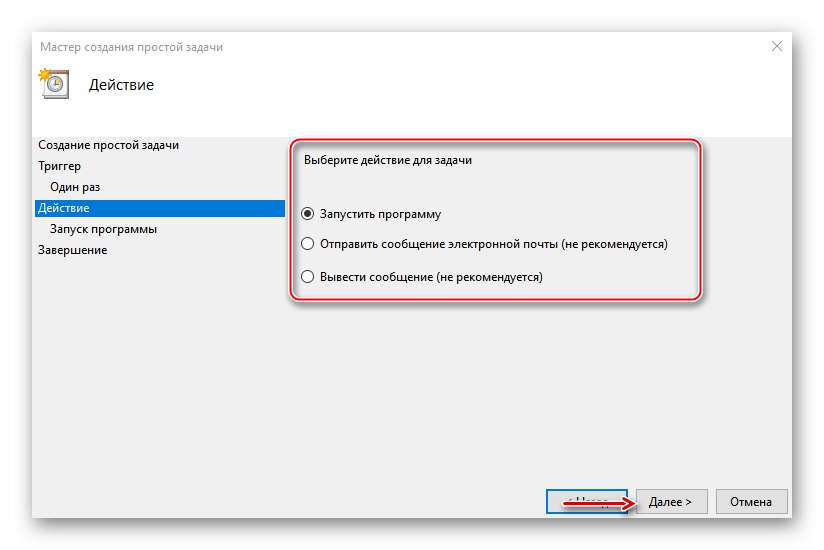The height and width of the screenshot is (550, 824).
Task: Click the "Вывести сообщение (не рекомендуется)" label text
Action: tap(431, 277)
